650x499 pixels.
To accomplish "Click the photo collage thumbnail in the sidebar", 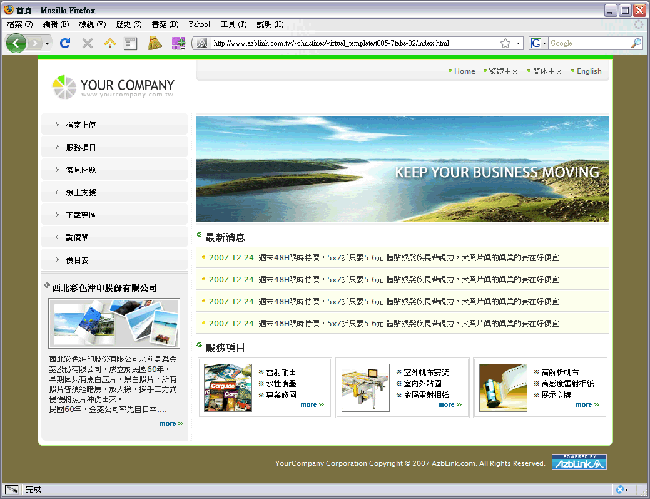I will [x=113, y=323].
